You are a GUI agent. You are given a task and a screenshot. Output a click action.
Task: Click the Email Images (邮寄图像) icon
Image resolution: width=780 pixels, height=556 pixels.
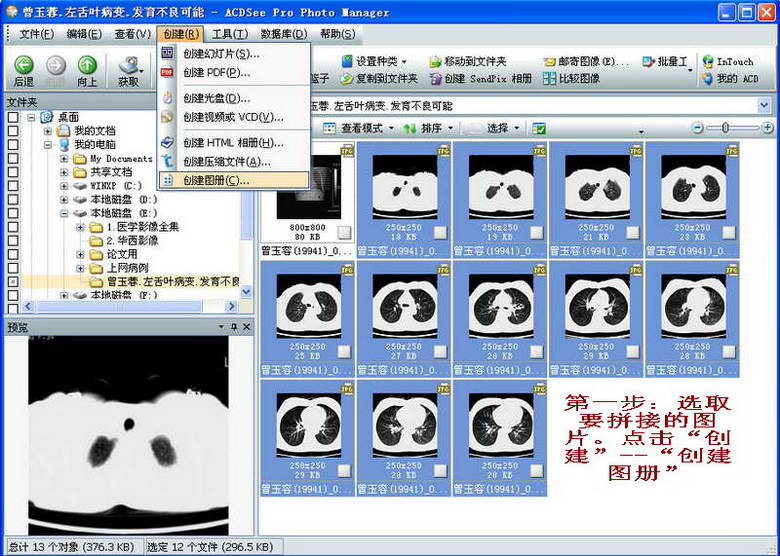(549, 62)
